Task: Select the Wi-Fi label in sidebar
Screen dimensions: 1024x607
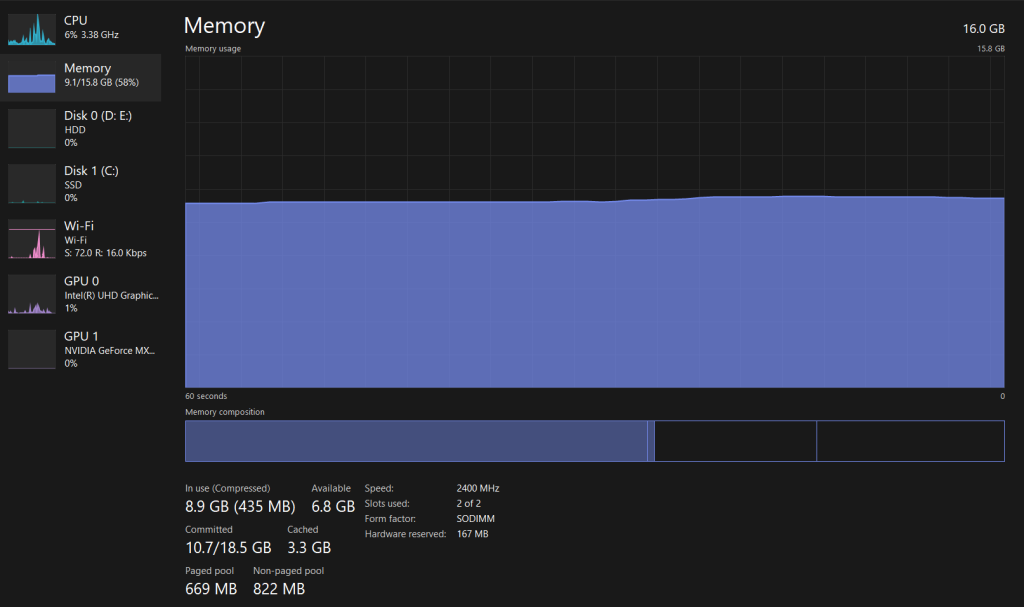Action: pos(79,225)
